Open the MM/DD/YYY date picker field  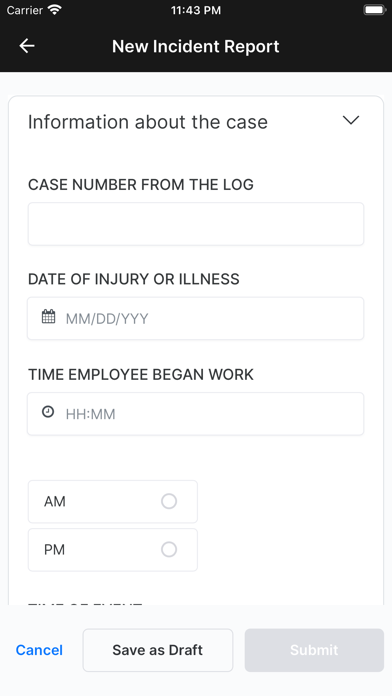(196, 318)
